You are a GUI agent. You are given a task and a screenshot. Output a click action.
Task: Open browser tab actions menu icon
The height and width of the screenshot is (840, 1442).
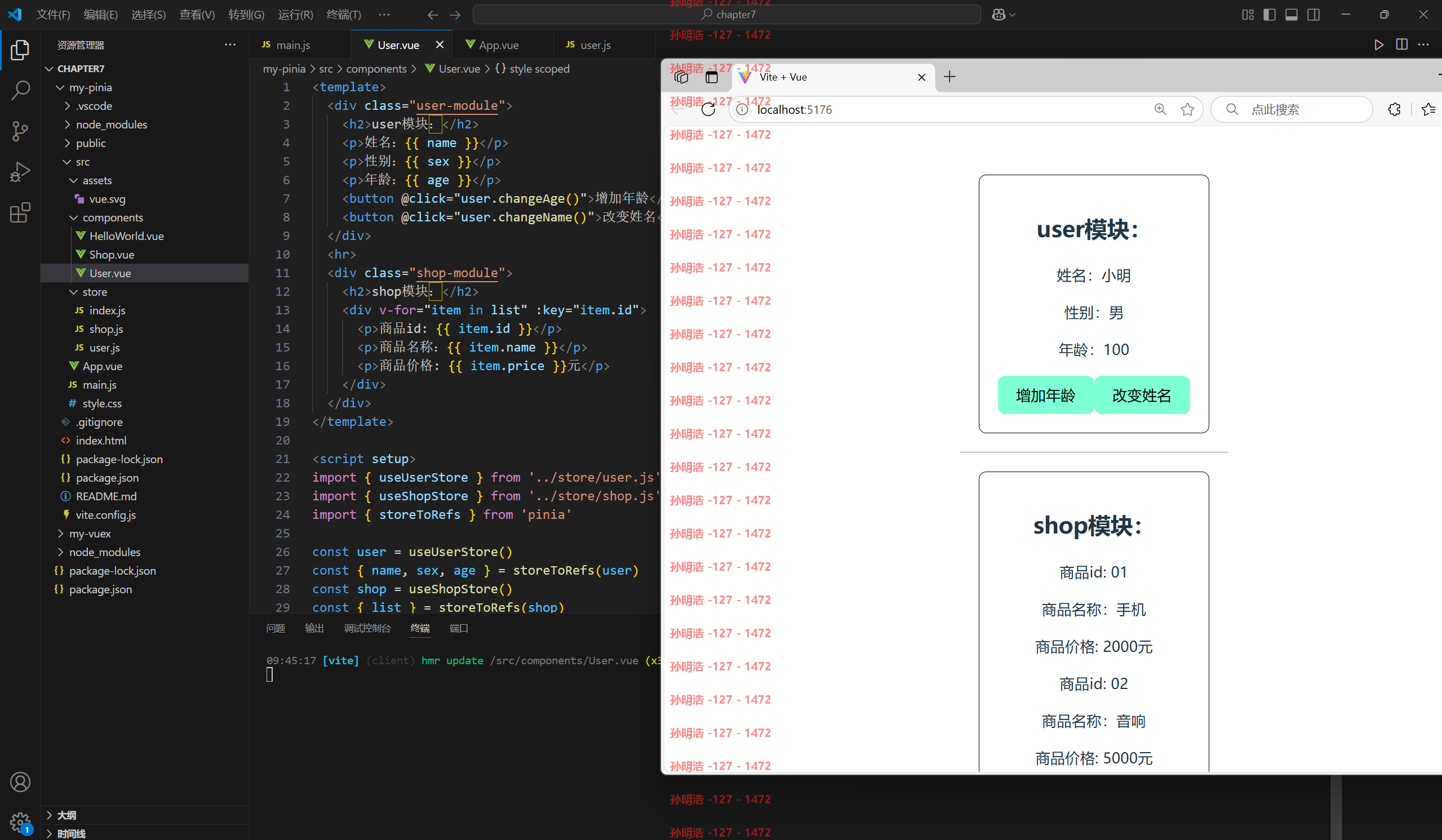[x=711, y=77]
